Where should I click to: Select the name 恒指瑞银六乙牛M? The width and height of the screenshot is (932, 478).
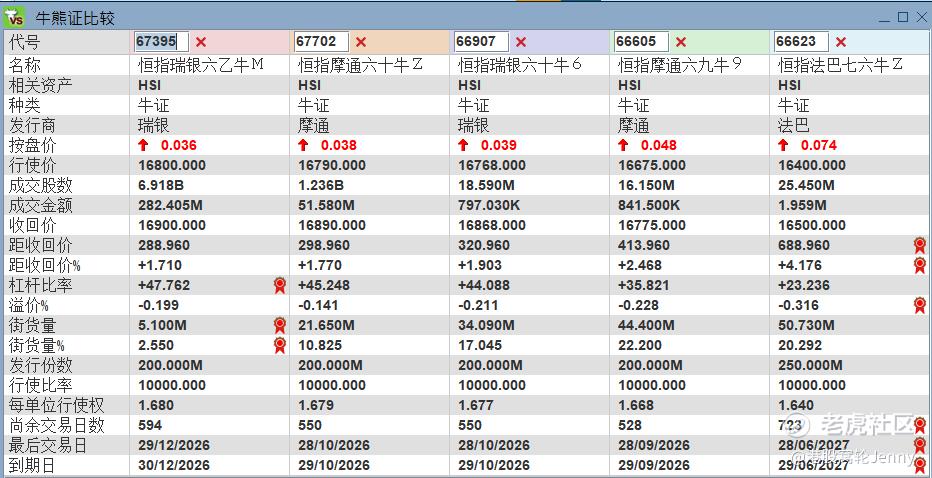[201, 65]
